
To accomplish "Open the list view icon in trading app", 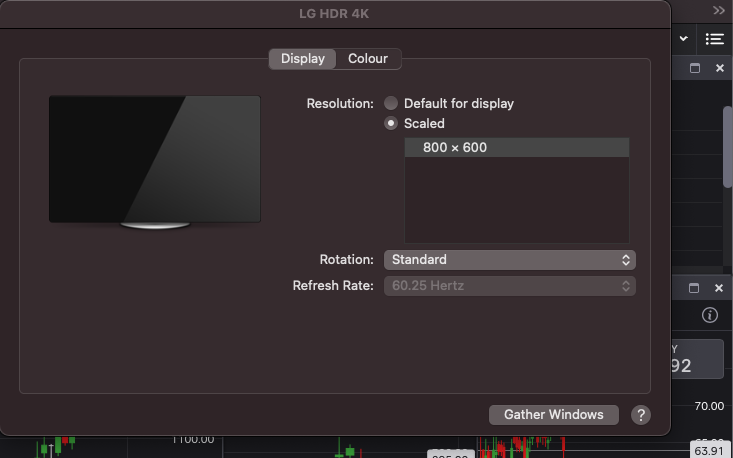I will (x=714, y=39).
